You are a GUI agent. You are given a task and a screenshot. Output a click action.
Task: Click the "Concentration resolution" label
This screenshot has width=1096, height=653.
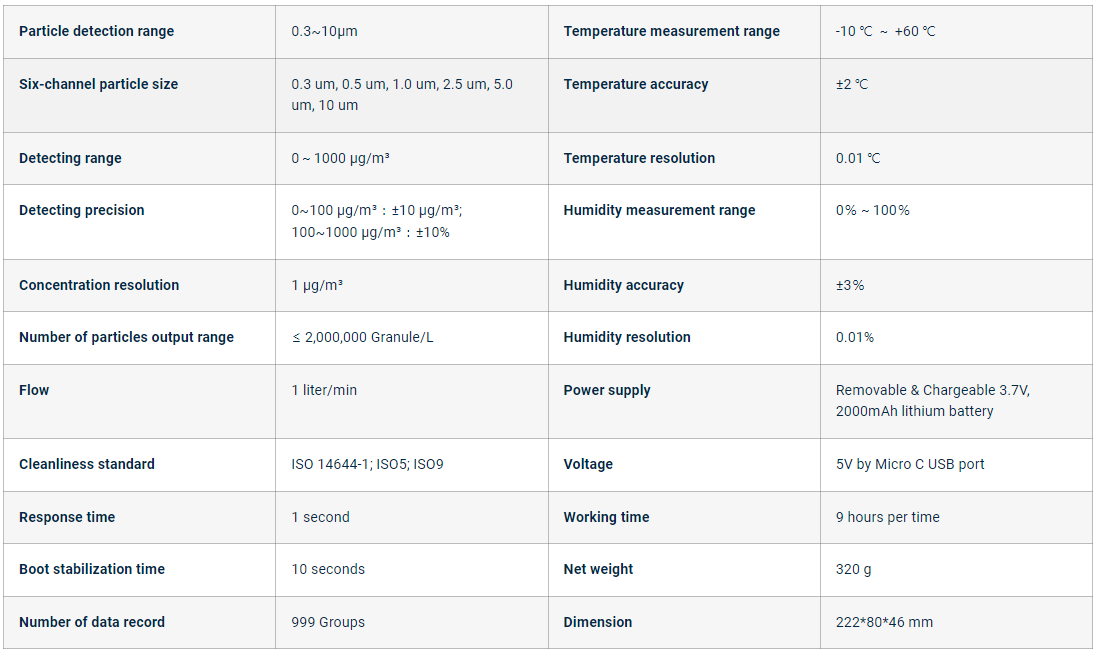click(99, 285)
